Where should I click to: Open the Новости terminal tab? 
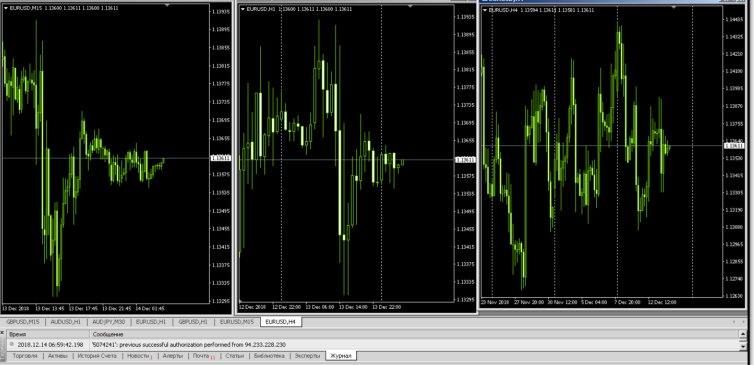pyautogui.click(x=139, y=356)
